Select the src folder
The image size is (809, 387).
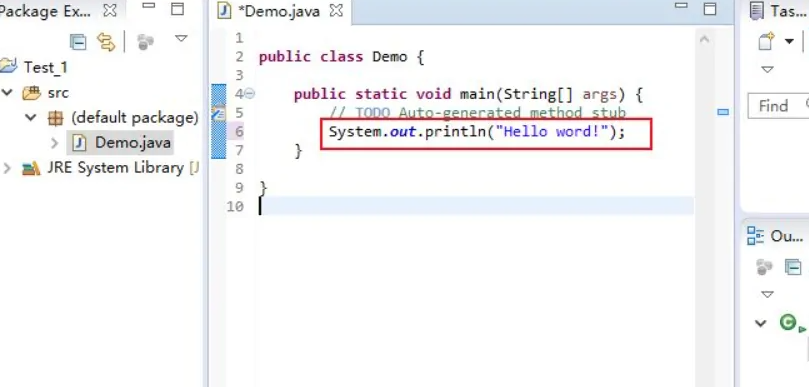point(58,93)
